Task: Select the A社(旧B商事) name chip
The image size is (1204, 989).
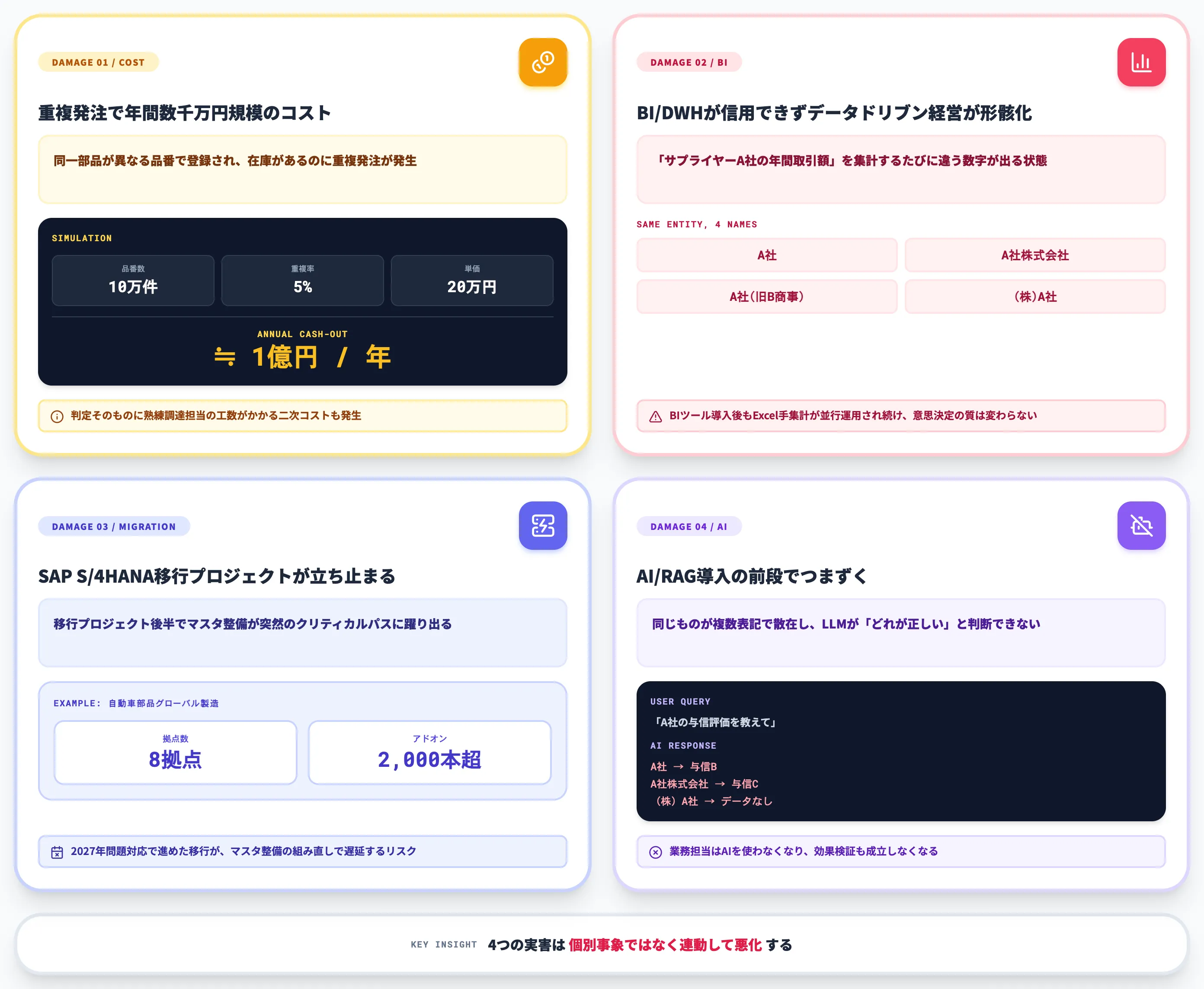Action: click(767, 296)
